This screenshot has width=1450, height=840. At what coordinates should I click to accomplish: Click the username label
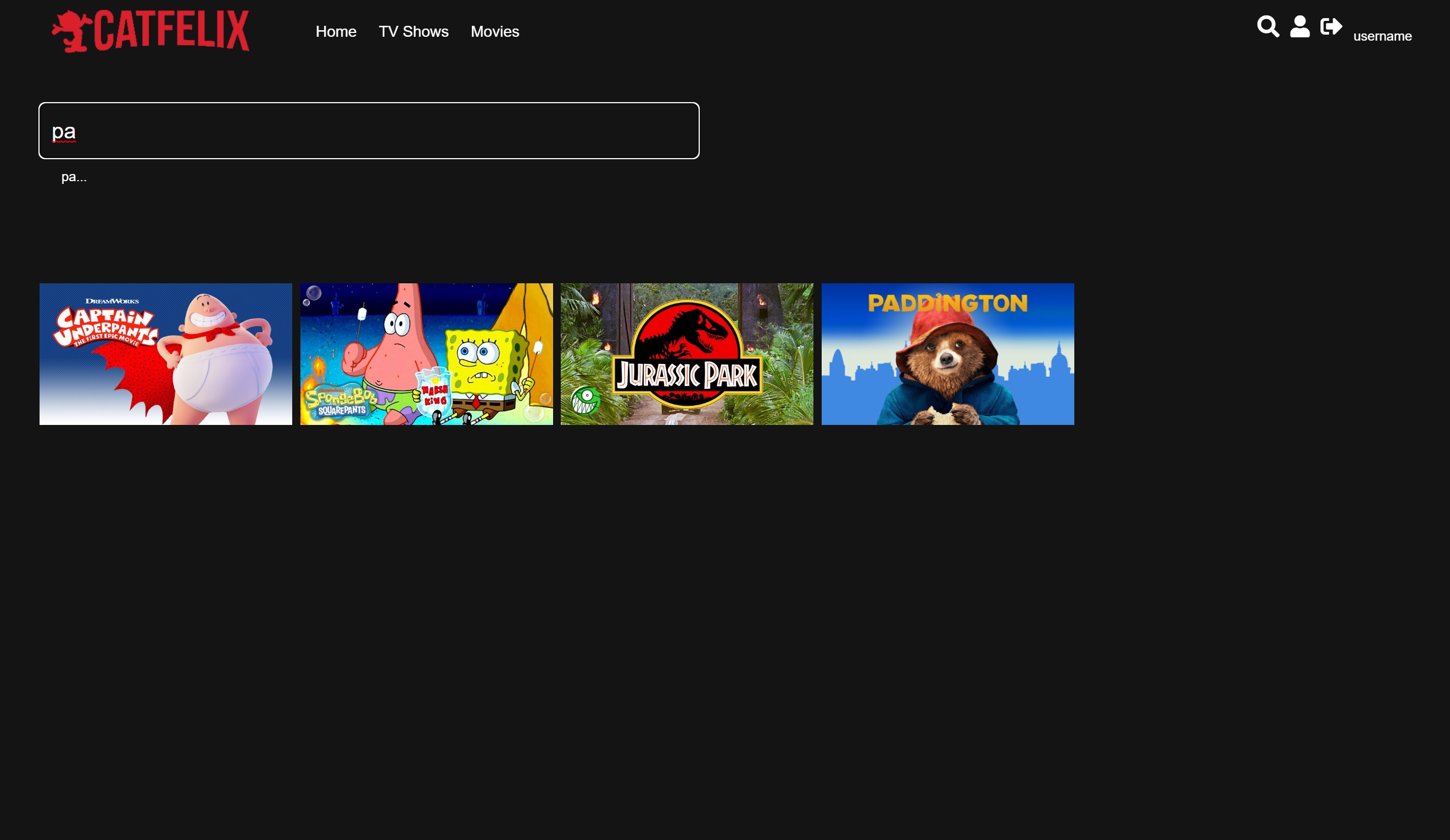click(x=1382, y=36)
